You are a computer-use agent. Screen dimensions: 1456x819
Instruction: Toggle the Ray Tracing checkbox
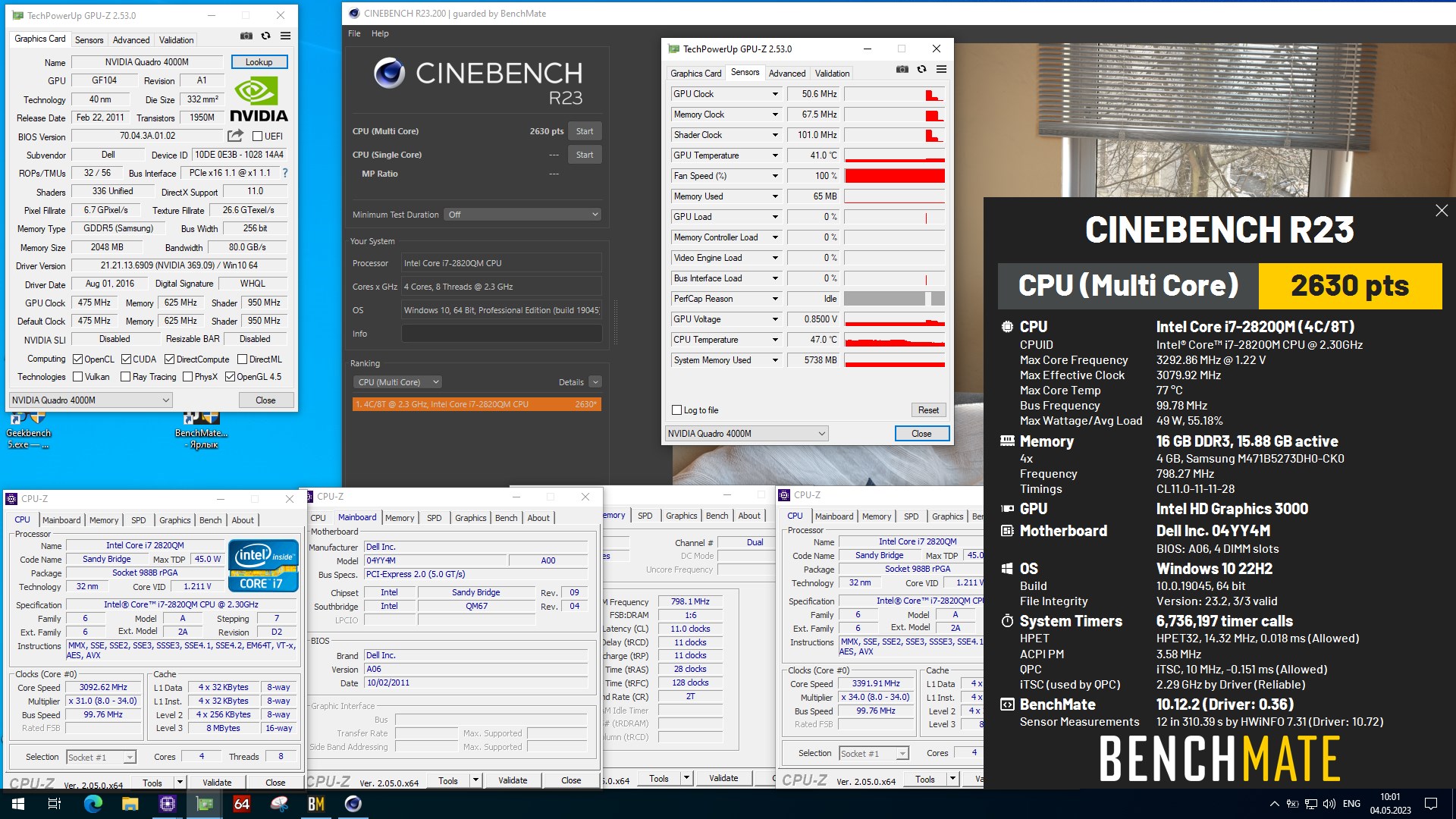point(125,377)
